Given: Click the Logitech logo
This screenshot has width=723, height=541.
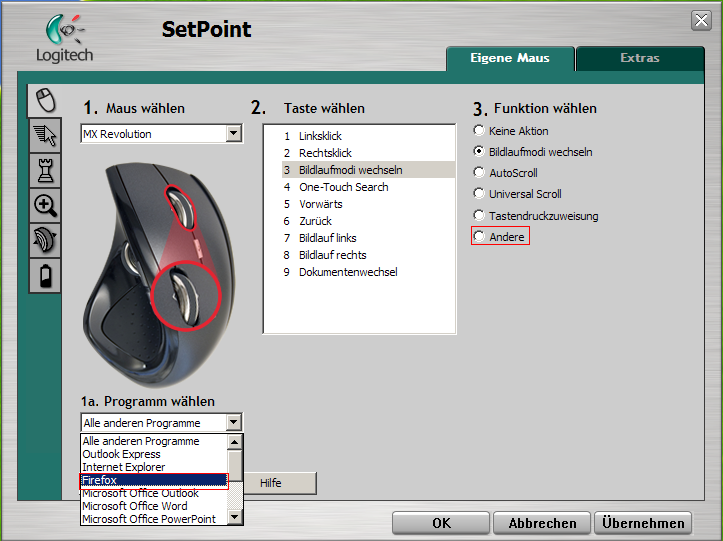Looking at the screenshot, I should point(65,39).
